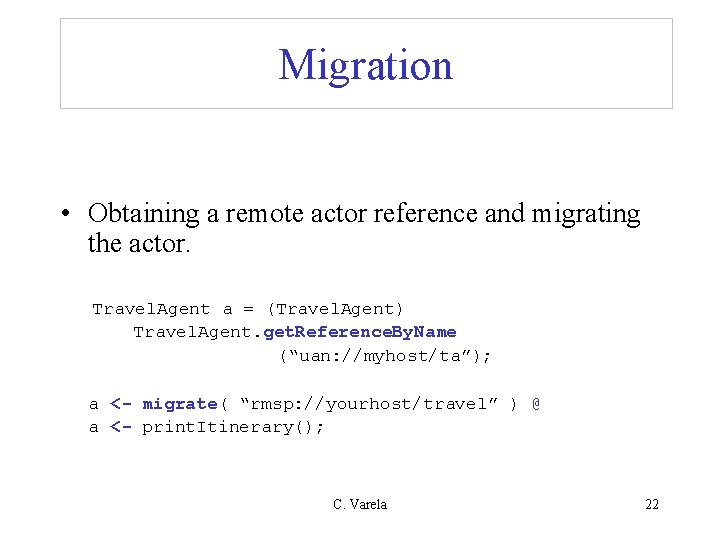Click code line "TravelAgent a = (TravelAgent)"
Image resolution: width=720 pixels, height=540 pixels.
[248, 309]
